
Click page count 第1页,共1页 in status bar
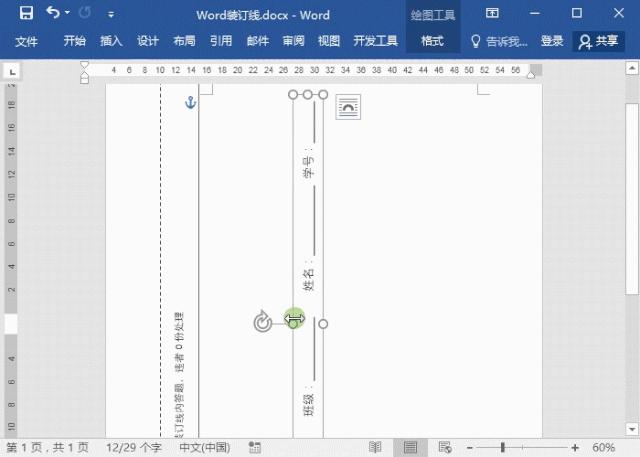point(47,448)
